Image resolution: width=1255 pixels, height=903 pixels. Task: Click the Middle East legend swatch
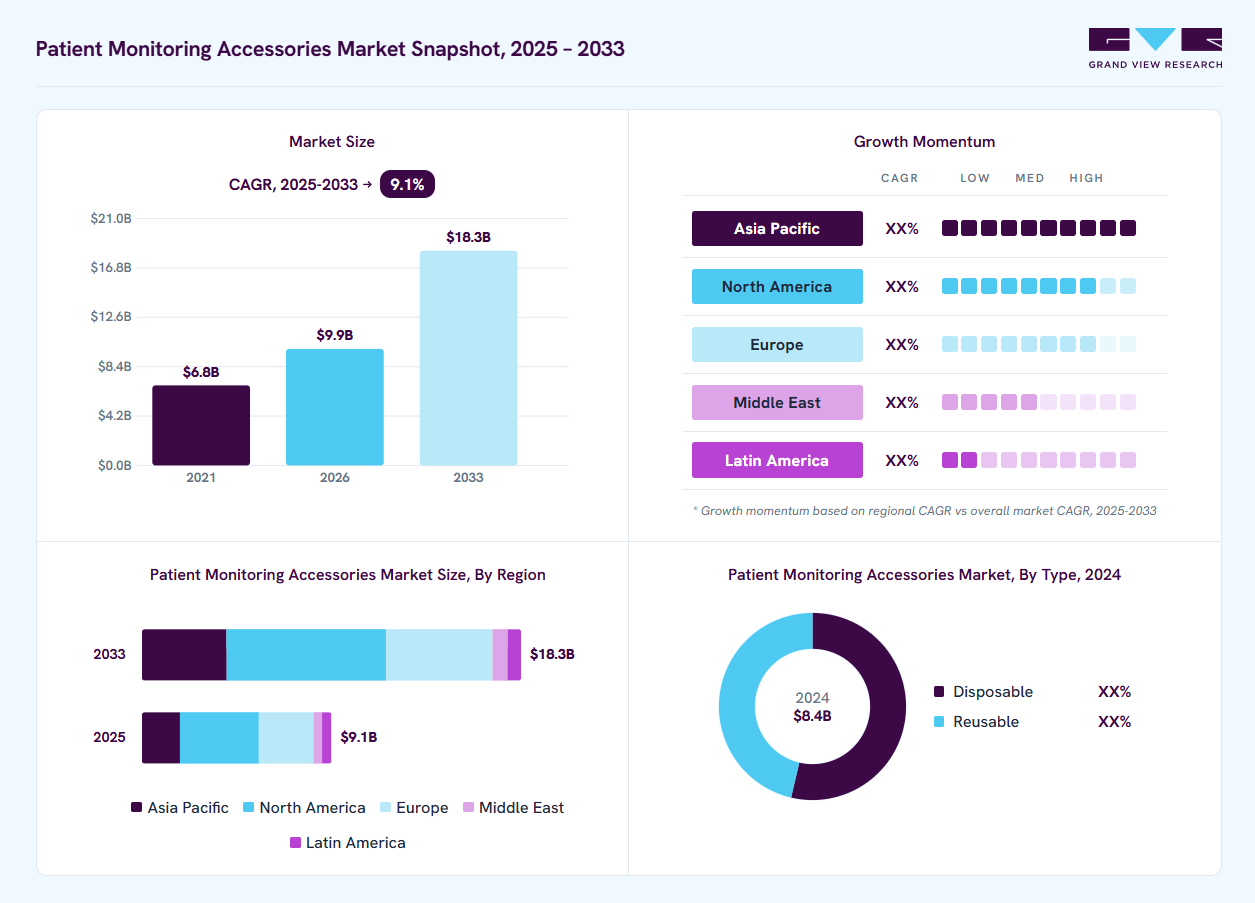(468, 807)
